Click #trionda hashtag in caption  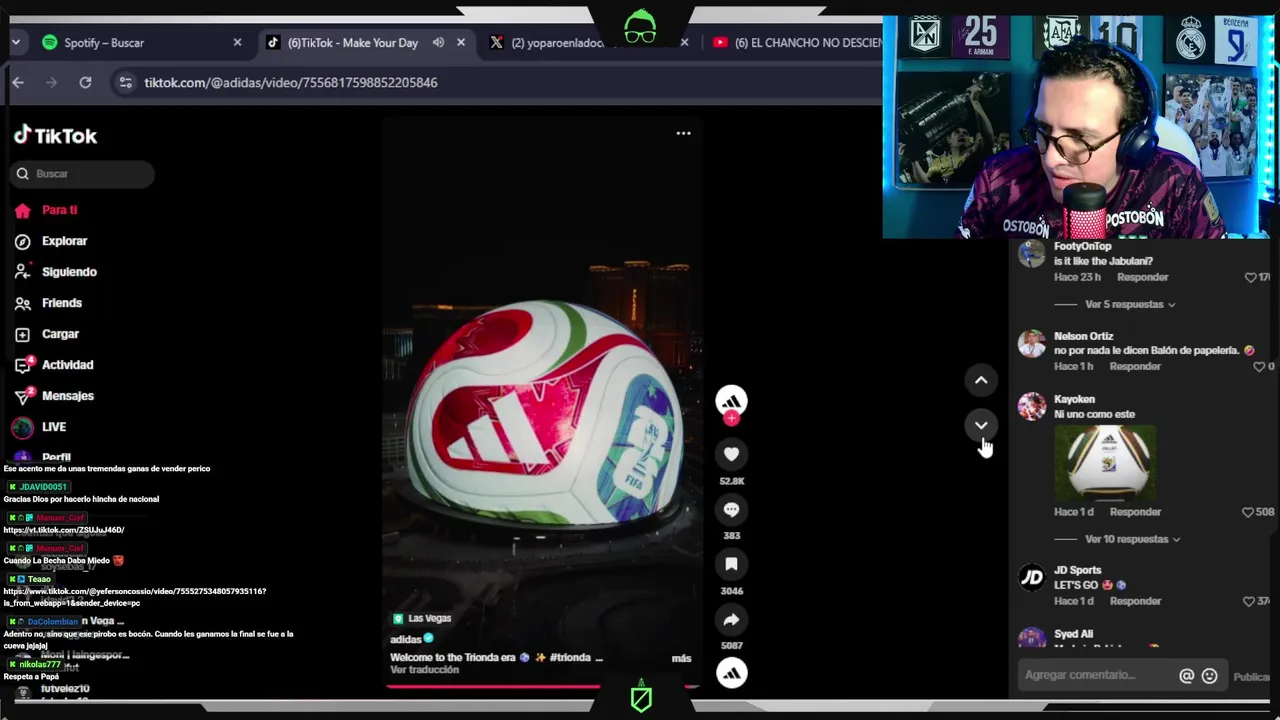[570, 658]
